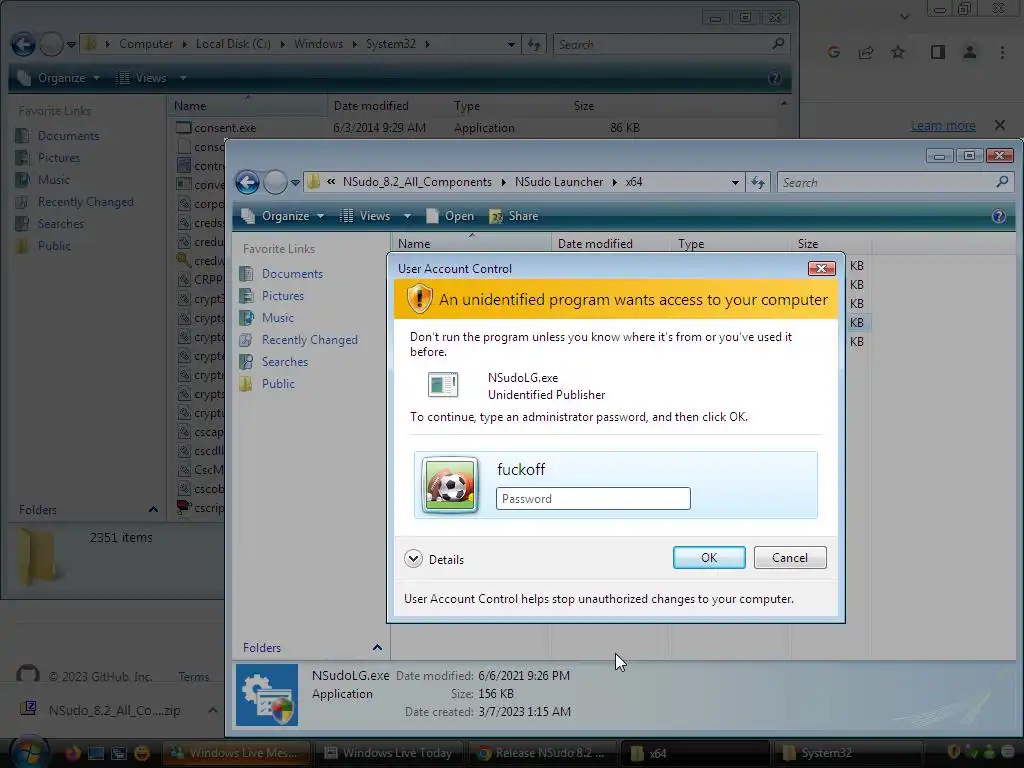The image size is (1024, 768).
Task: Close the User Account Control dialog
Action: [x=822, y=268]
